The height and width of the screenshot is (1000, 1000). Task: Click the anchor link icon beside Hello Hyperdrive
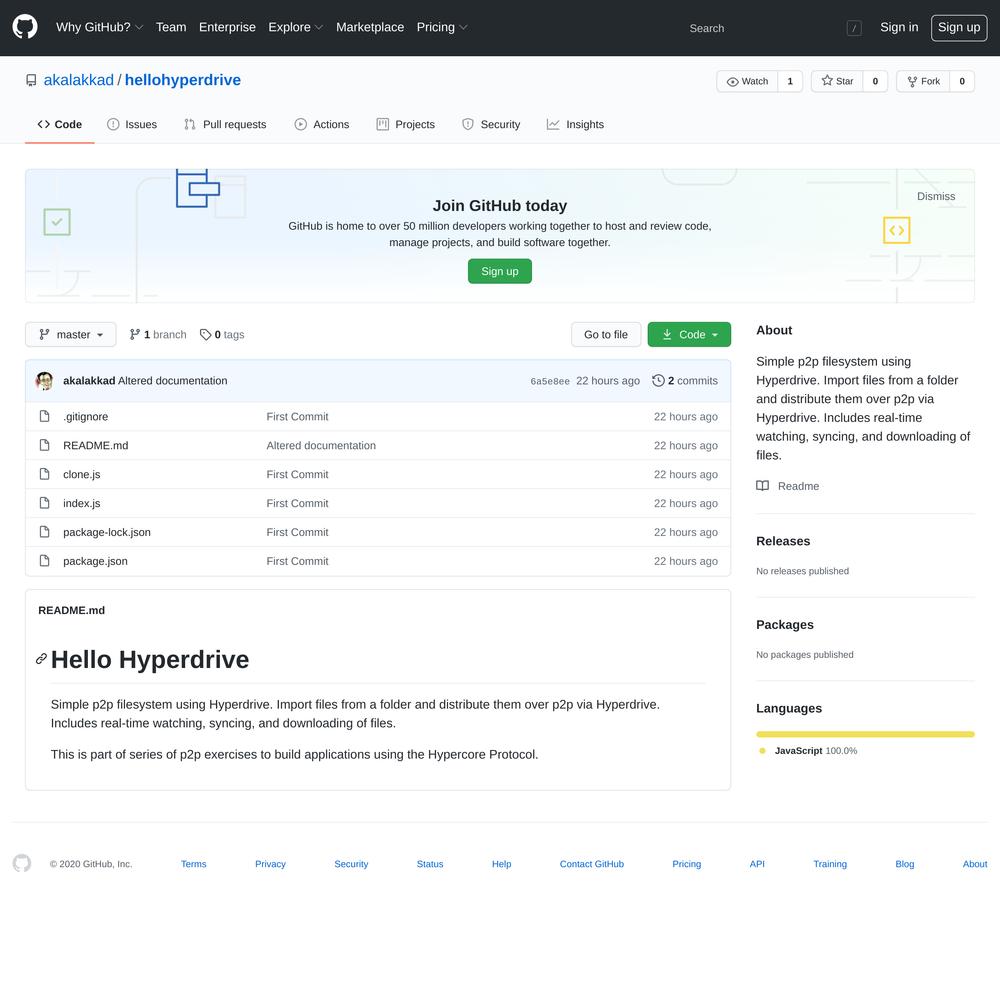pos(41,659)
